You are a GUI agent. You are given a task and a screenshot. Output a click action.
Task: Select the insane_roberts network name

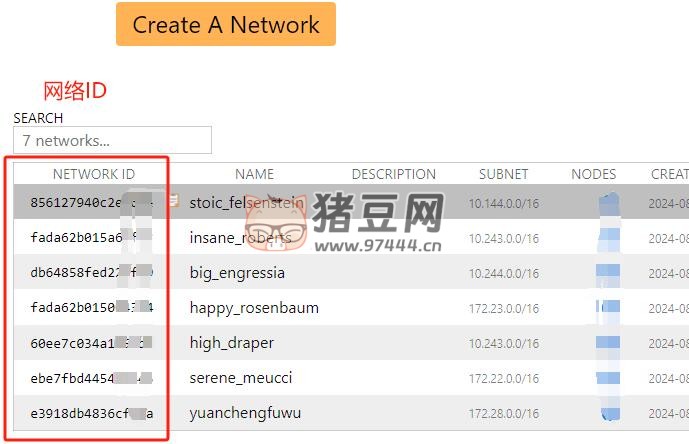pyautogui.click(x=240, y=238)
